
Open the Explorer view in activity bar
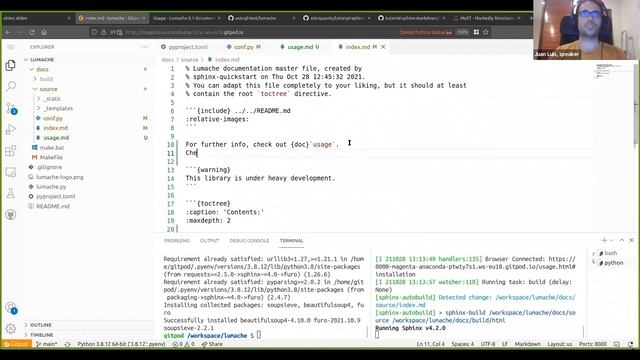click(11, 65)
